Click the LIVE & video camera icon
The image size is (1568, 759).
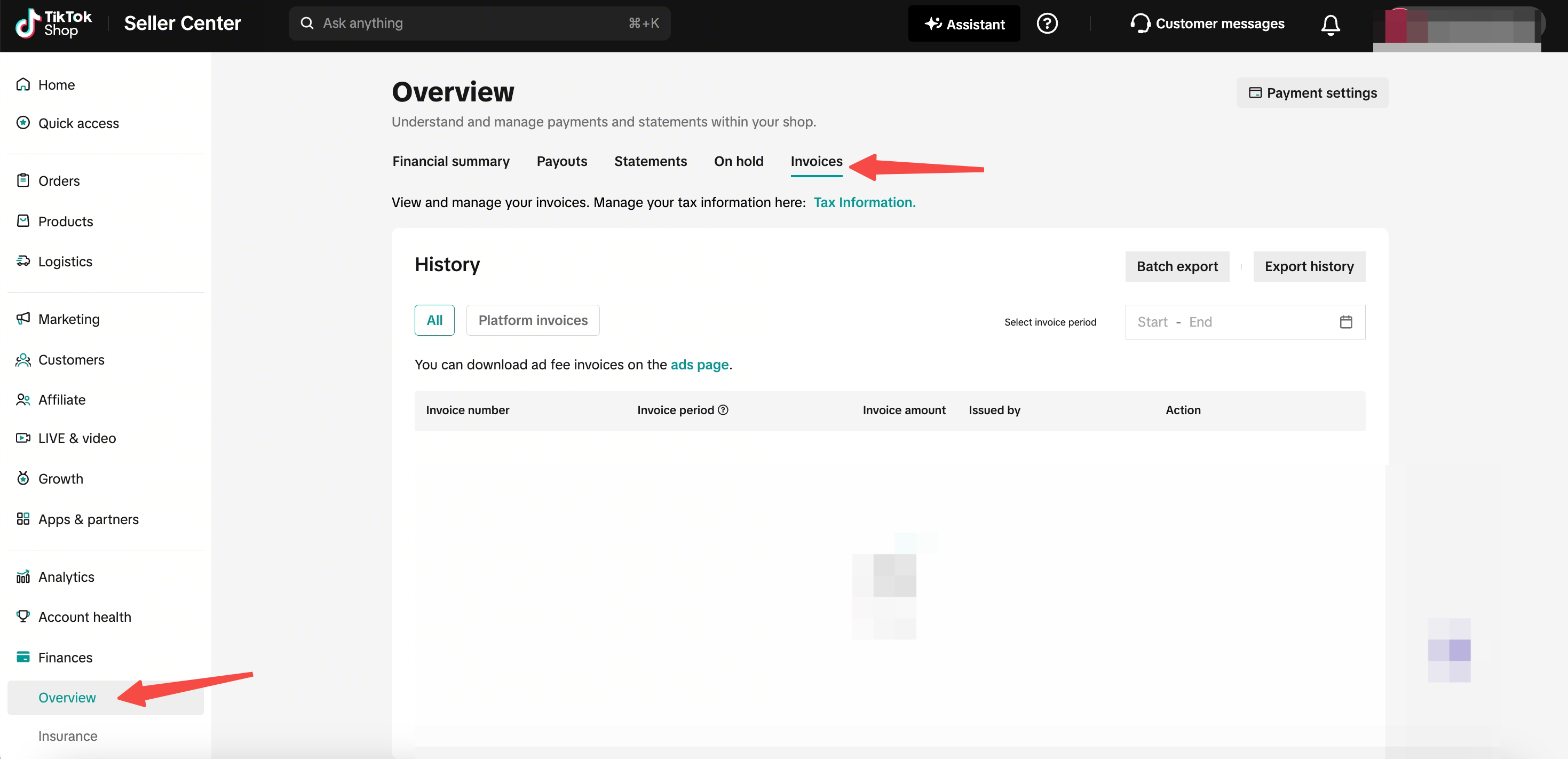click(23, 438)
